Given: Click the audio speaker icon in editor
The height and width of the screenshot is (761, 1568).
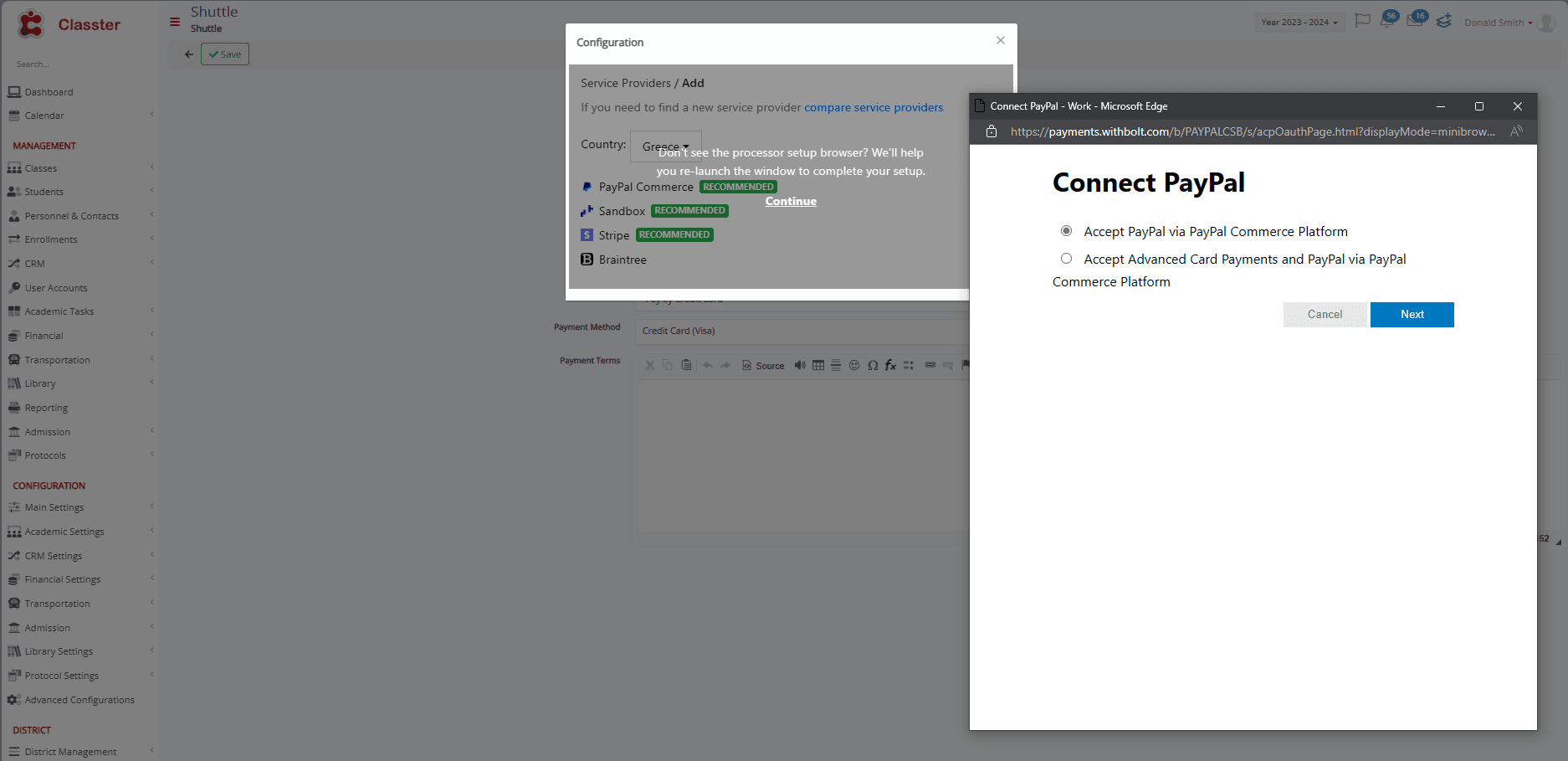Looking at the screenshot, I should point(800,365).
